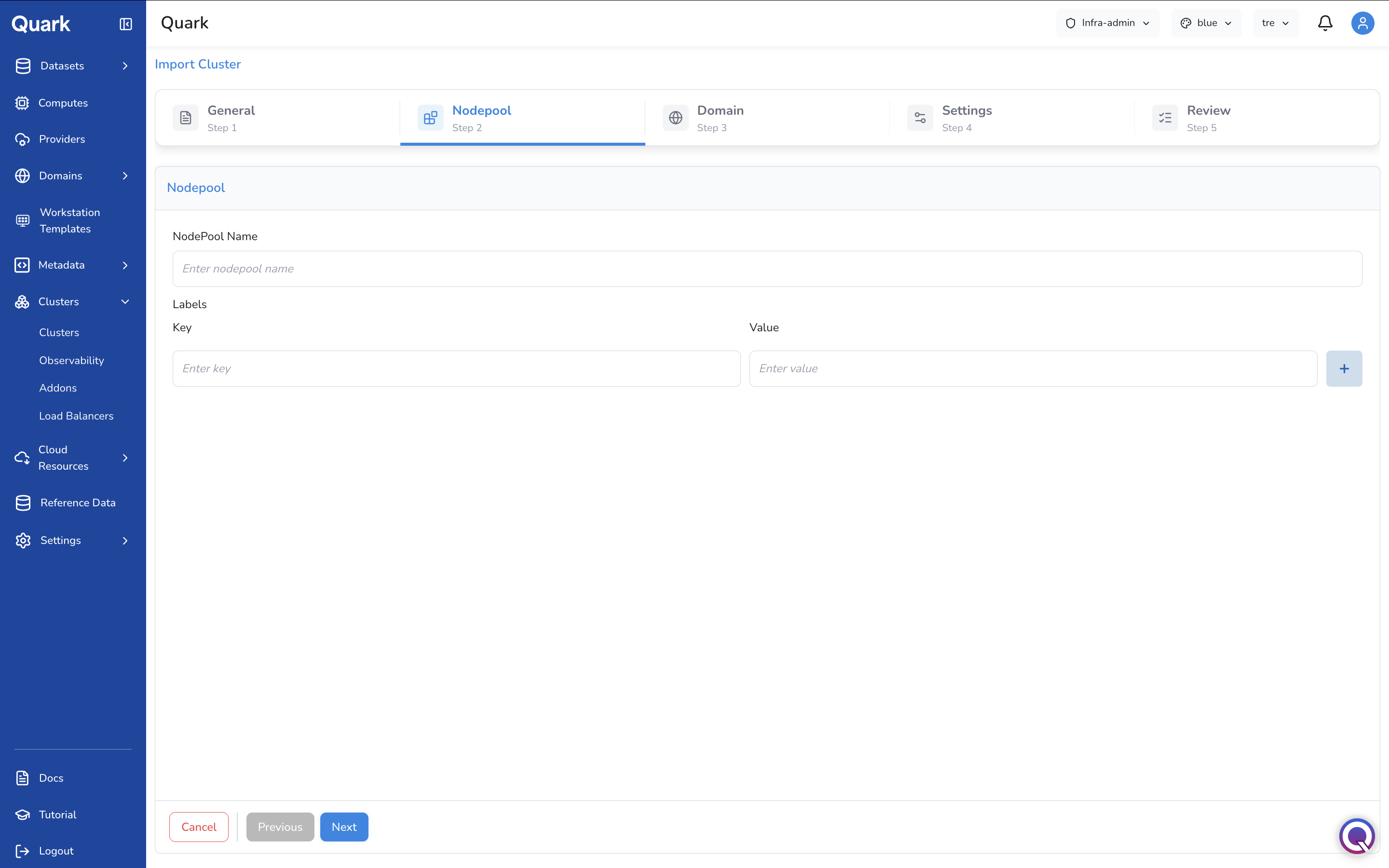Expand the sidebar Settings chevron
This screenshot has height=868, width=1389.
125,541
